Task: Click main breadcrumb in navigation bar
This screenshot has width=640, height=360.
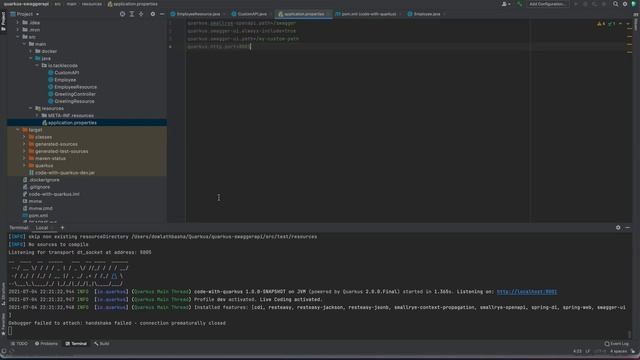Action: point(71,4)
